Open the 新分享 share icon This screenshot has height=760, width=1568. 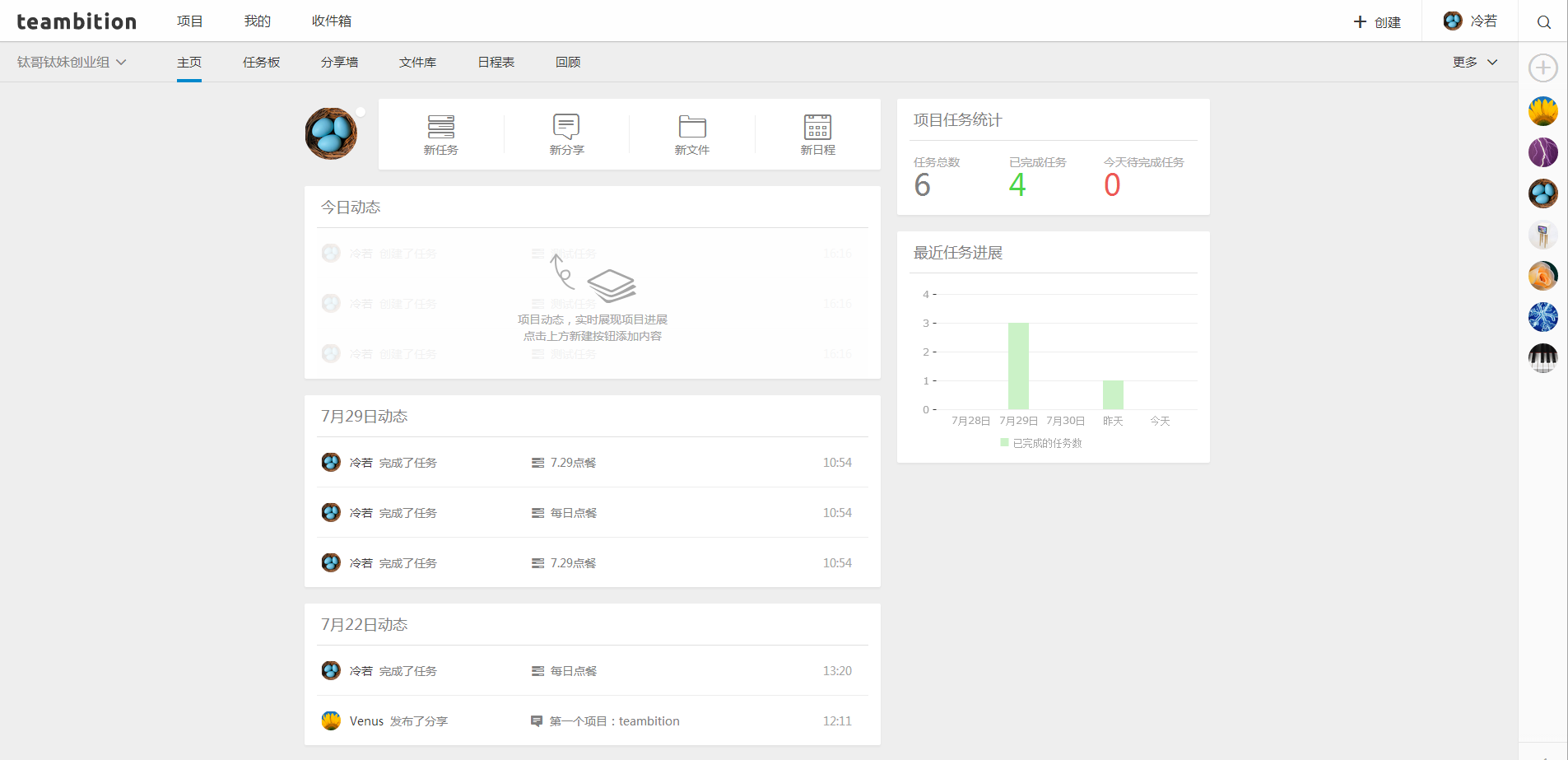(565, 134)
